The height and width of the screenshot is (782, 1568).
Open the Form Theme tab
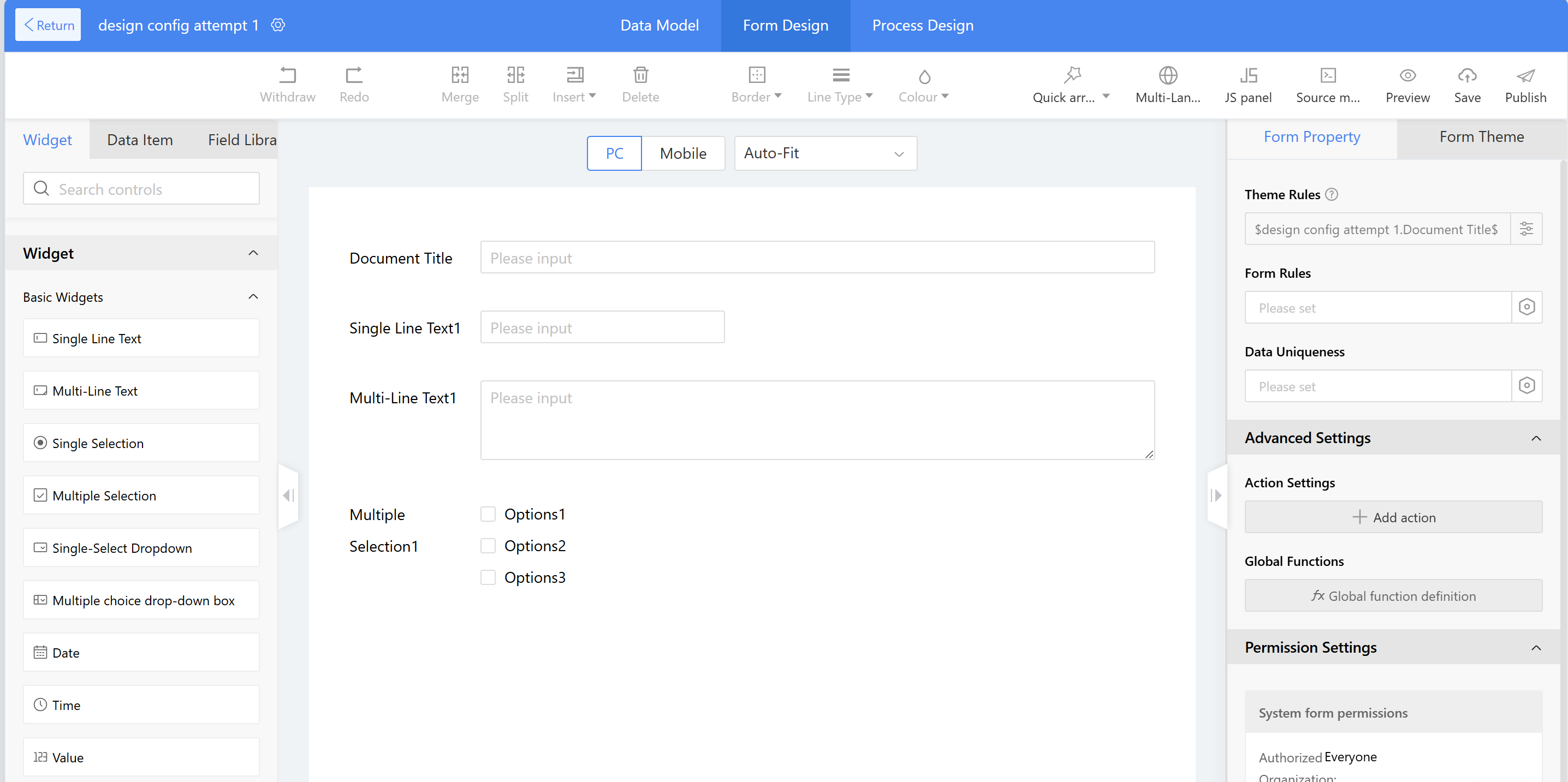pos(1481,137)
